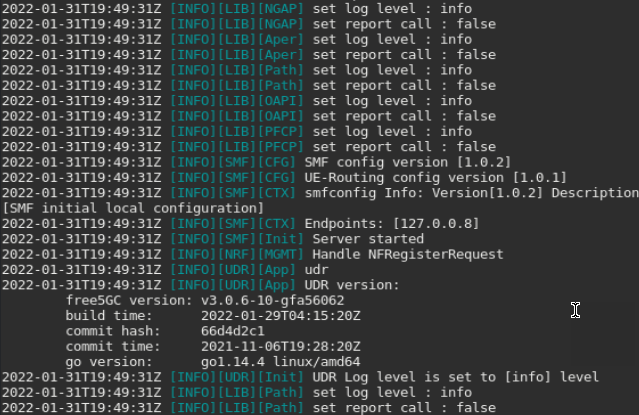Click Handle NFRegisterRequest log message
Image resolution: width=639 pixels, height=415 pixels.
click(408, 254)
